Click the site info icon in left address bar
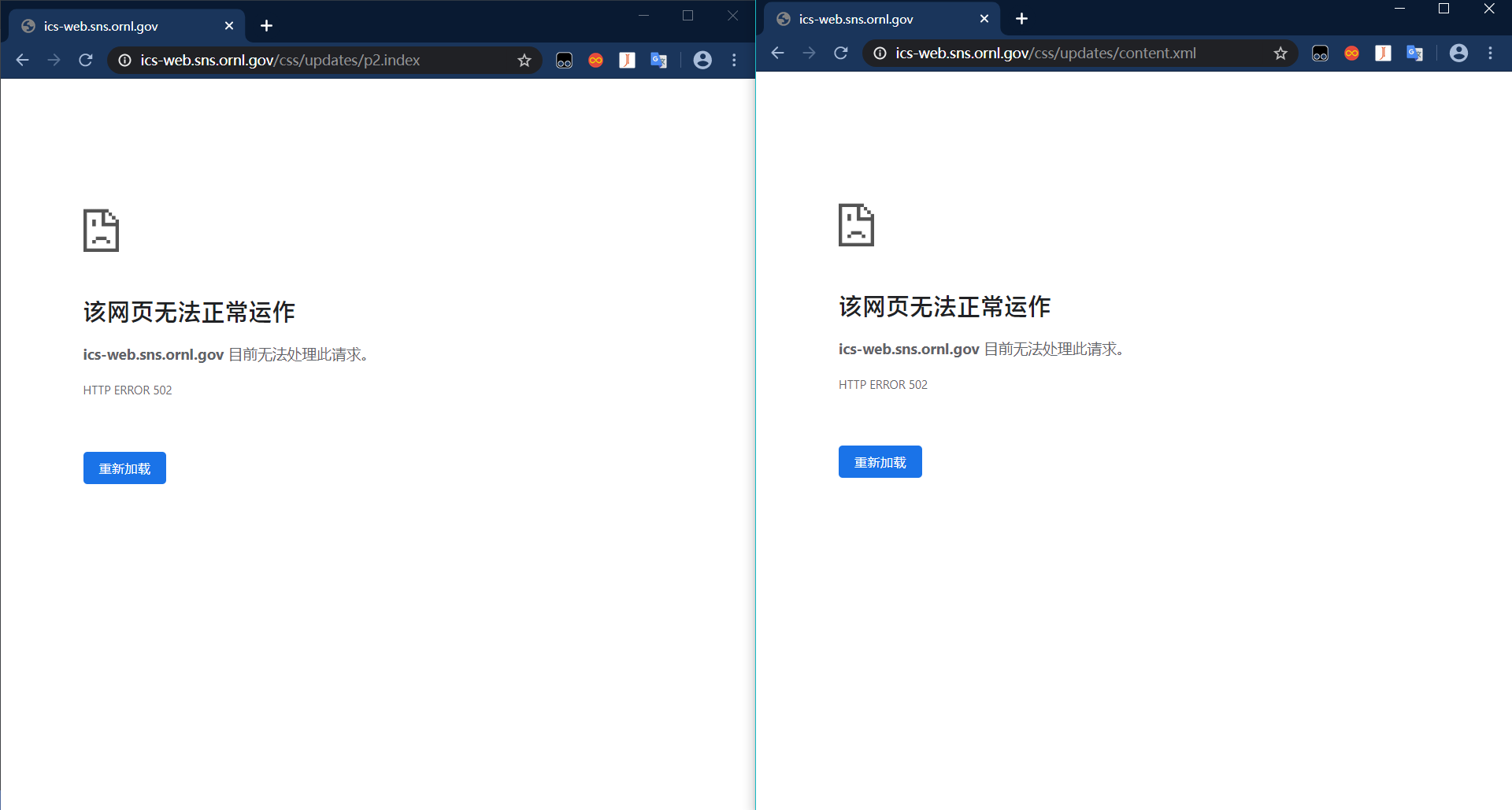This screenshot has width=1512, height=810. (124, 60)
